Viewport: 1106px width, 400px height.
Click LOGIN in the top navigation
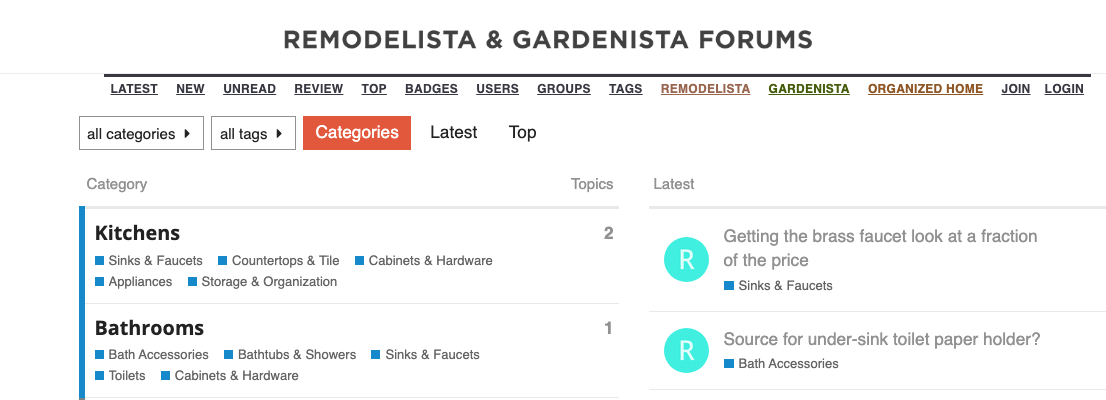click(x=1064, y=89)
